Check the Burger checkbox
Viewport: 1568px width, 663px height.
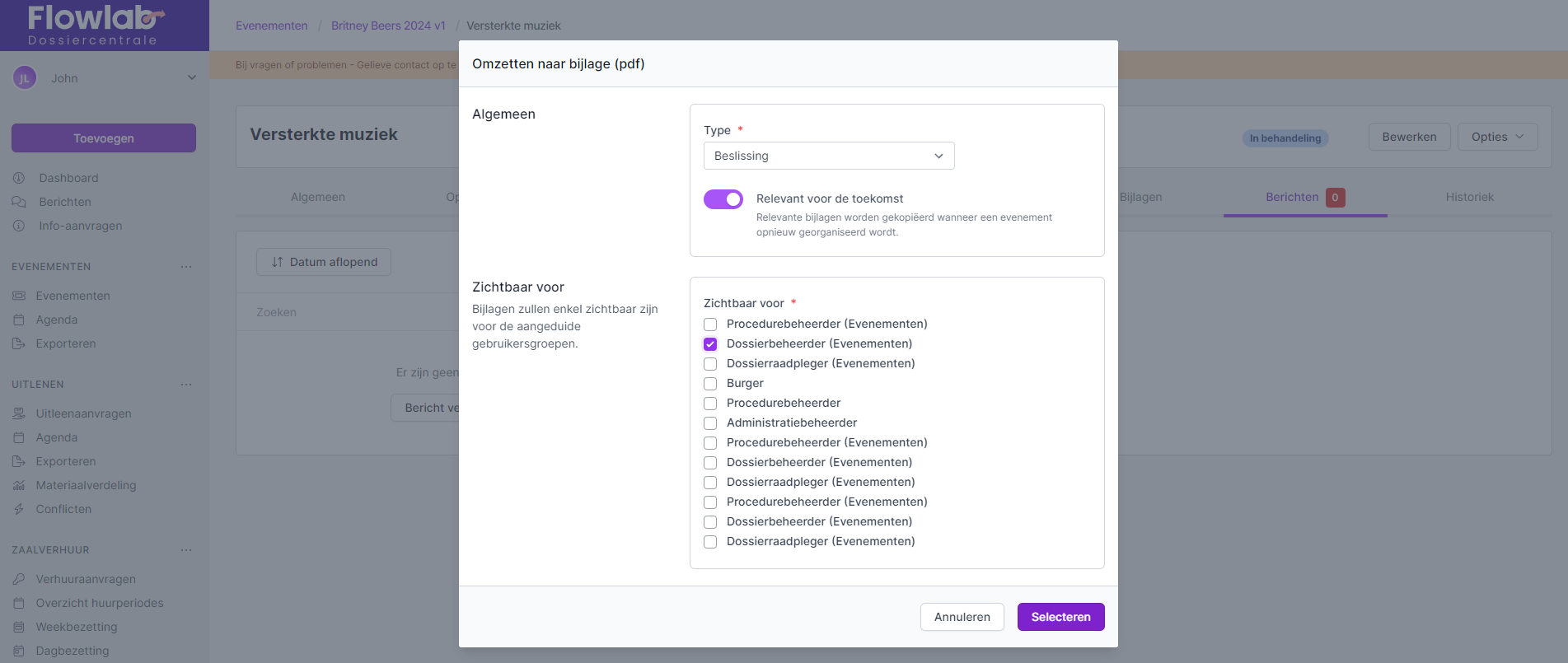pos(710,384)
